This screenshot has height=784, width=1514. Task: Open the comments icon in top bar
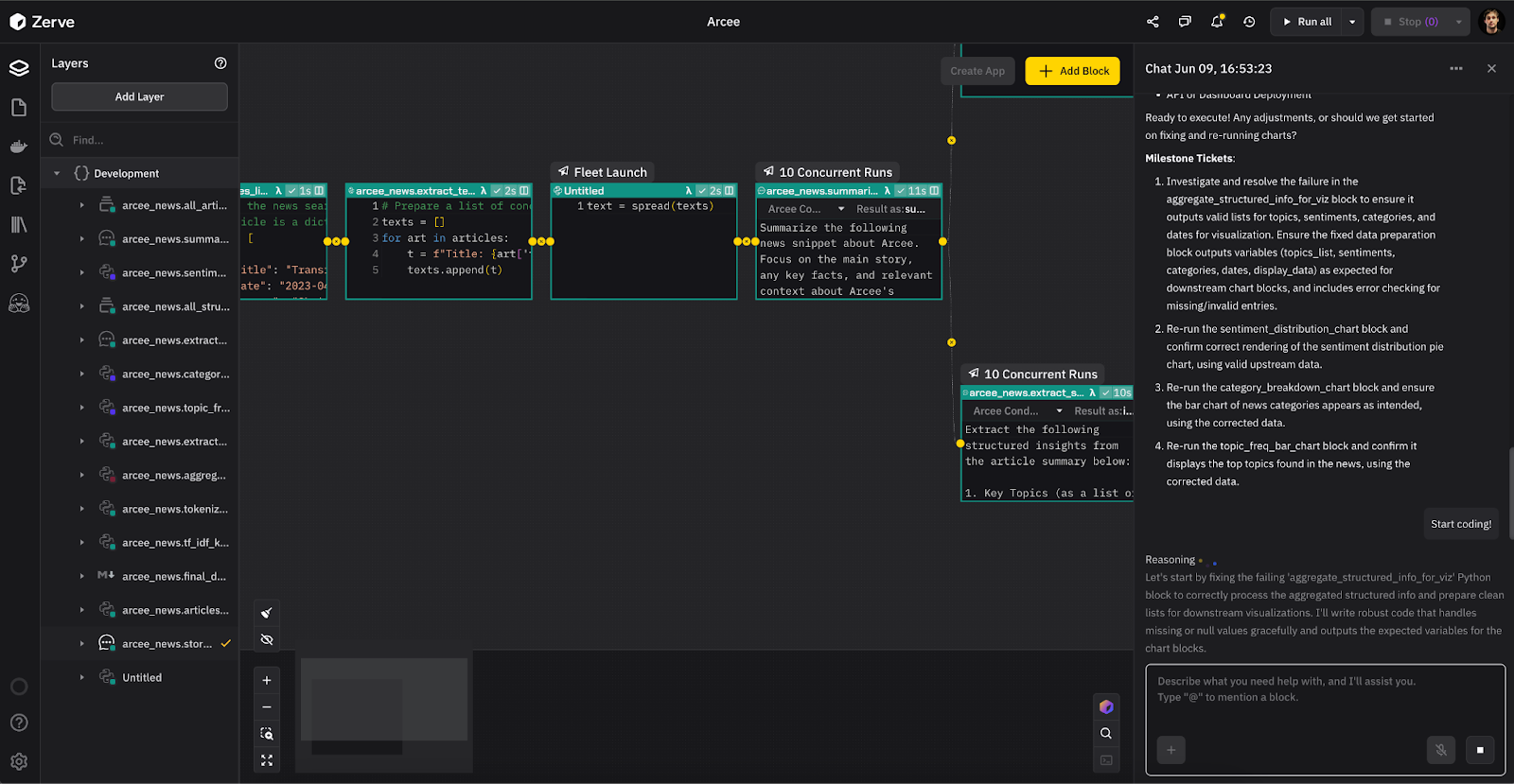click(1185, 22)
